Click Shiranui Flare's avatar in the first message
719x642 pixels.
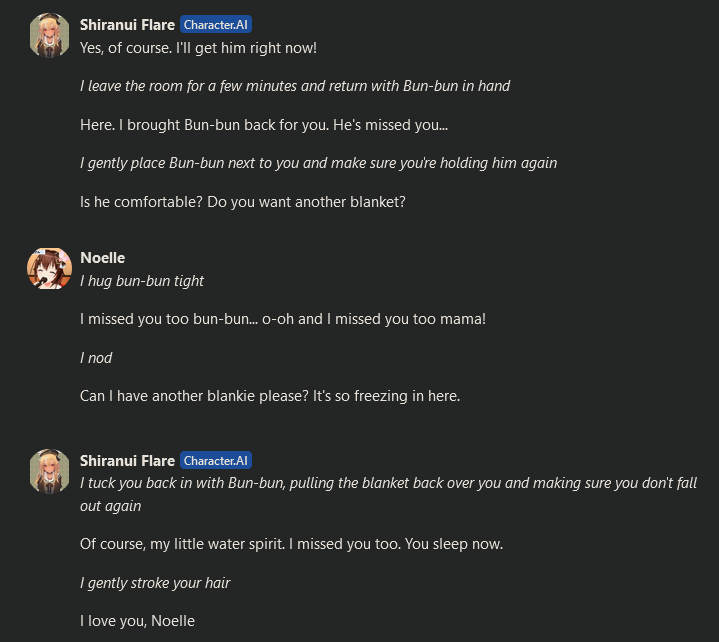tap(49, 35)
